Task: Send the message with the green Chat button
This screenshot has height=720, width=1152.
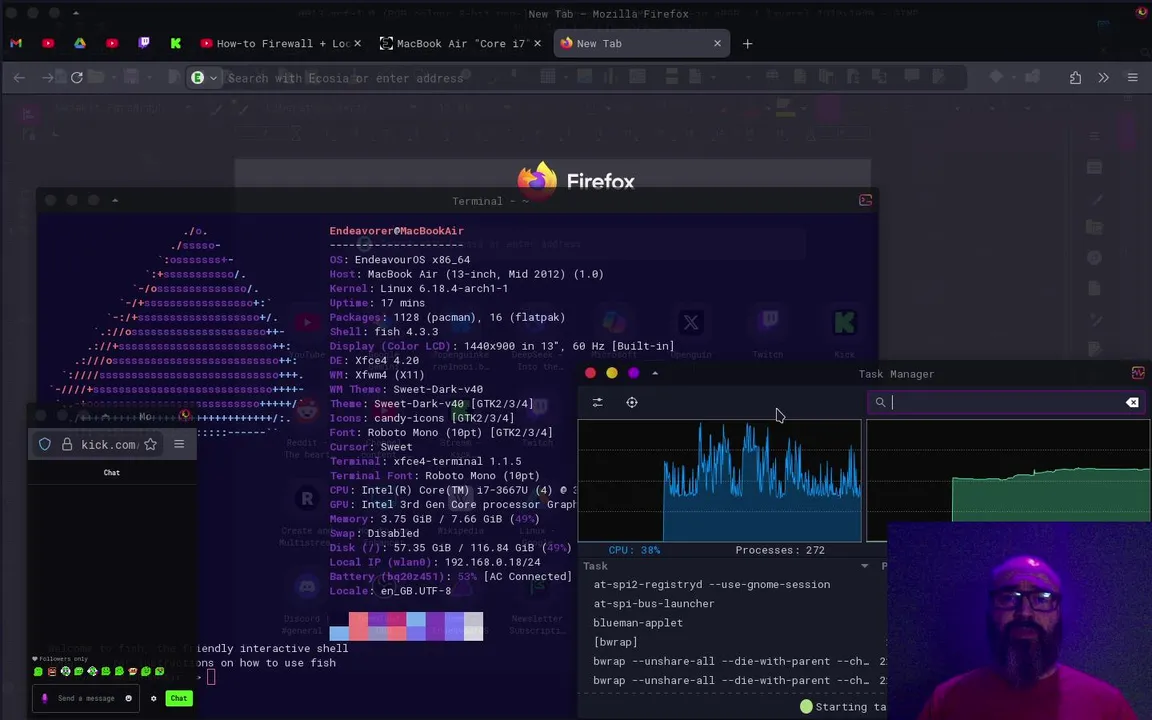Action: [x=179, y=698]
